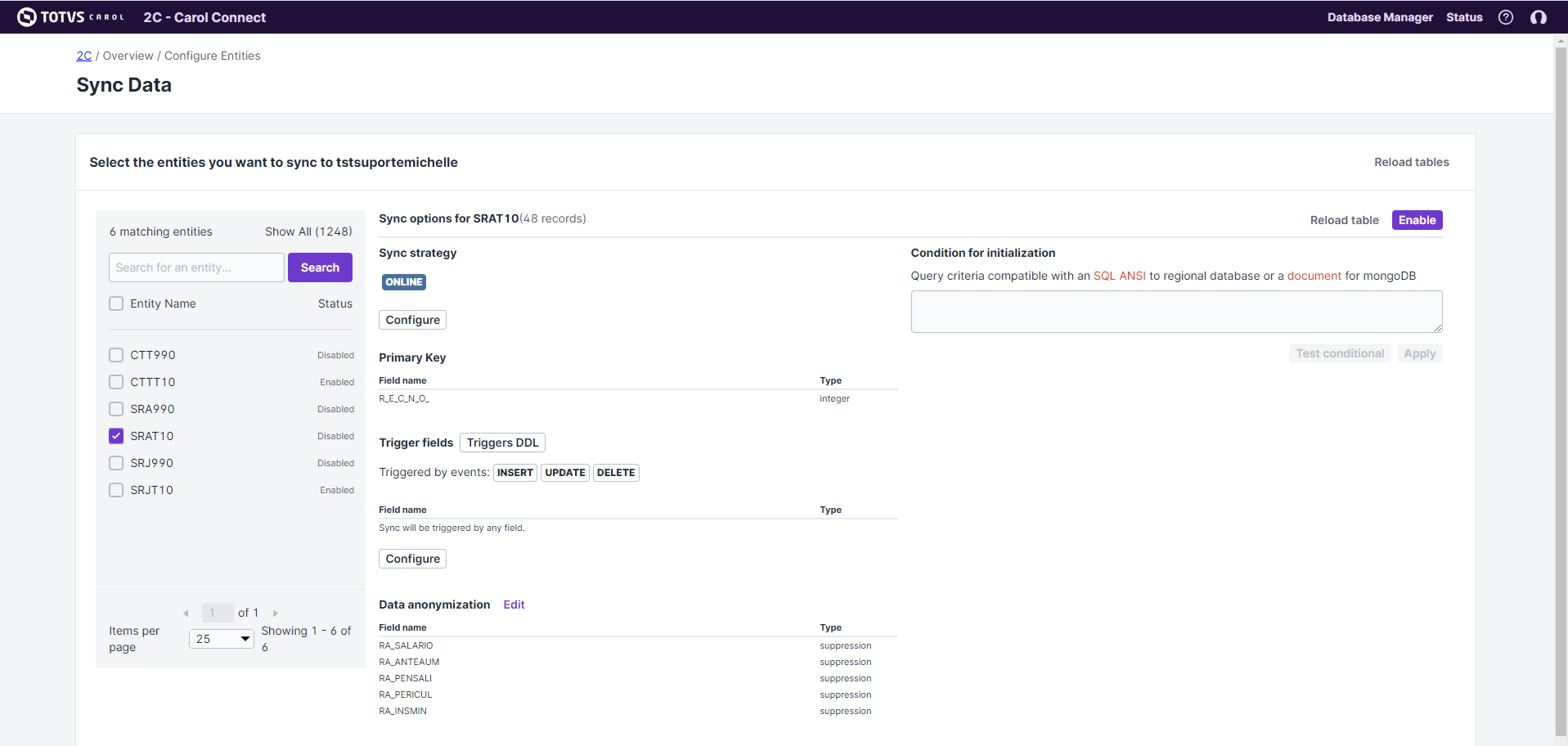The height and width of the screenshot is (746, 1568).
Task: Toggle the Entity Name select-all checkbox
Action: 116,303
